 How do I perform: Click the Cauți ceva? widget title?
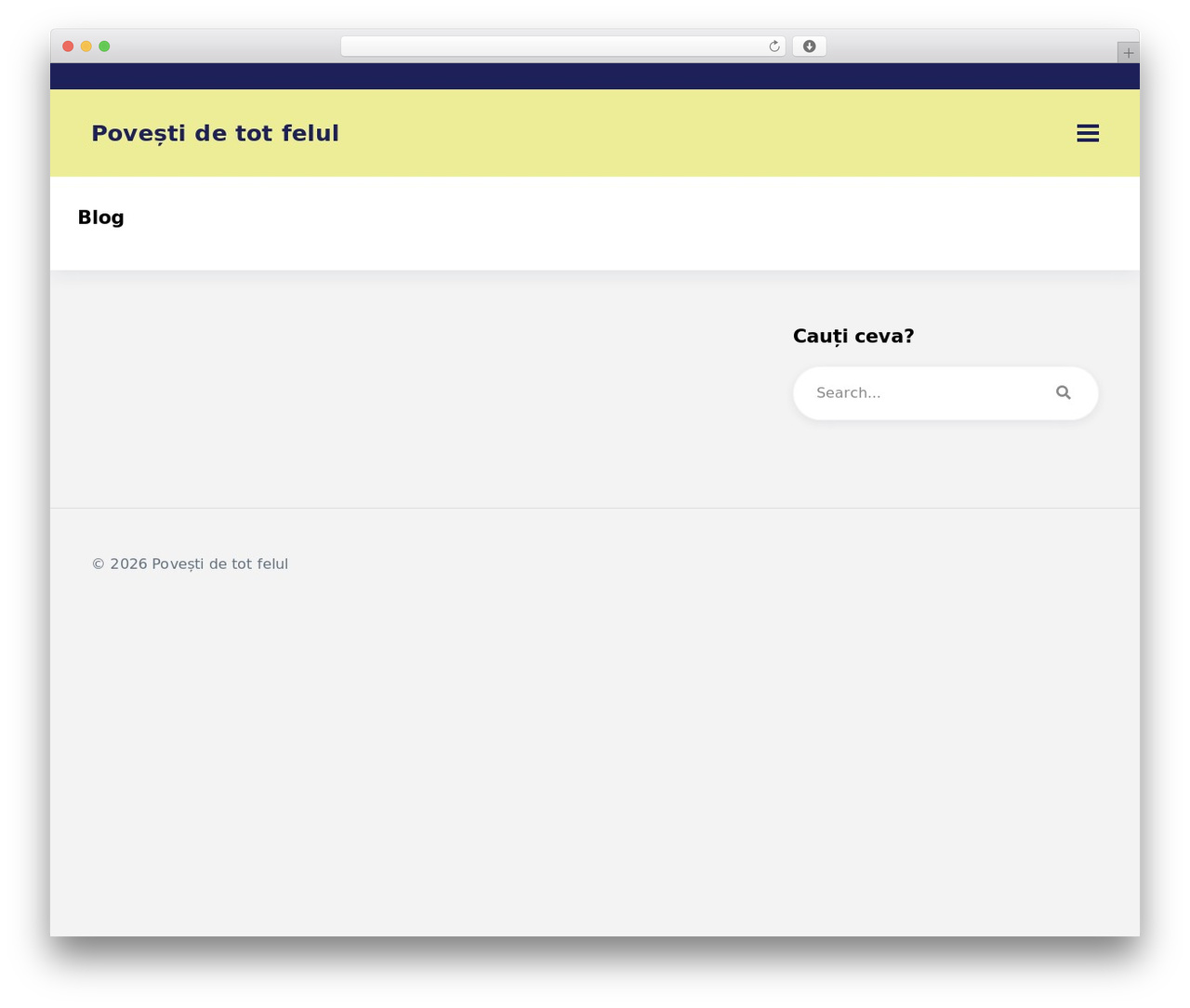pyautogui.click(x=853, y=336)
